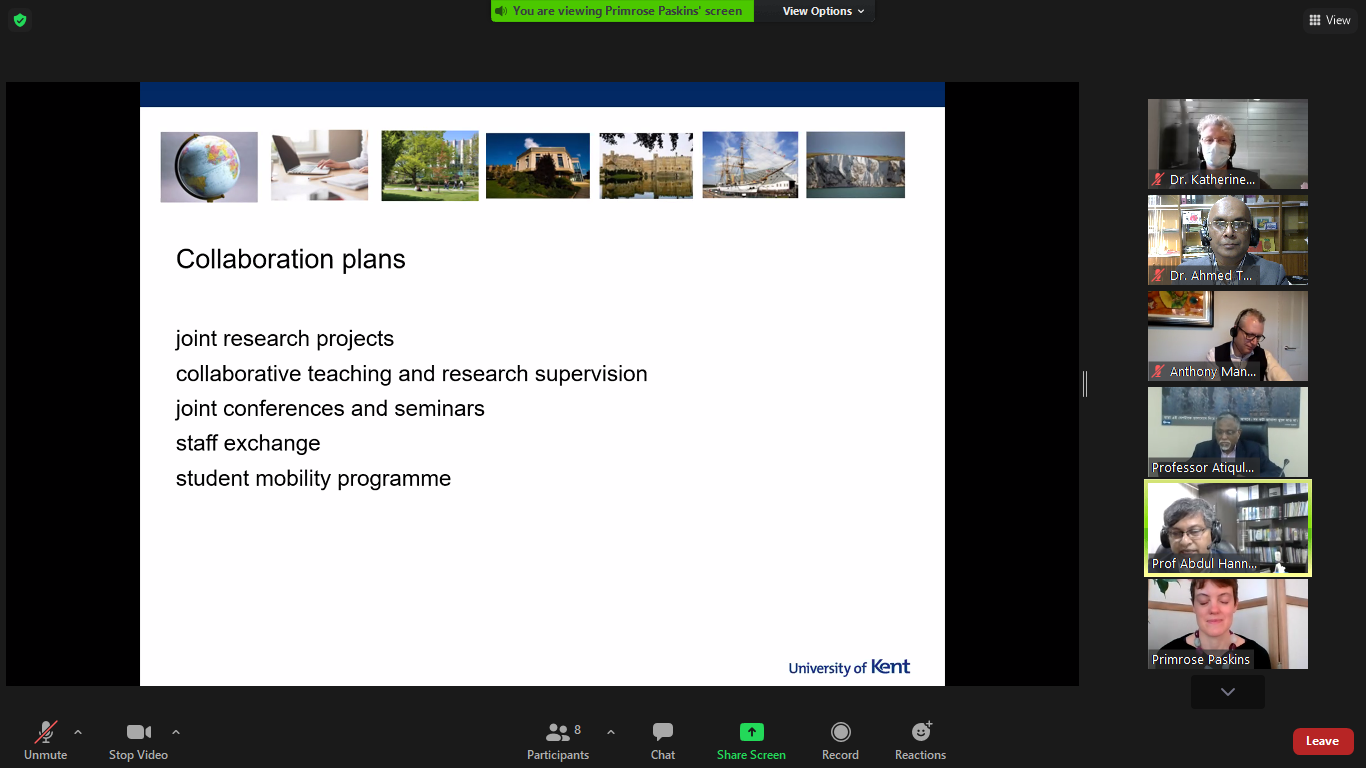Leave the meeting
This screenshot has width=1366, height=768.
1322,741
